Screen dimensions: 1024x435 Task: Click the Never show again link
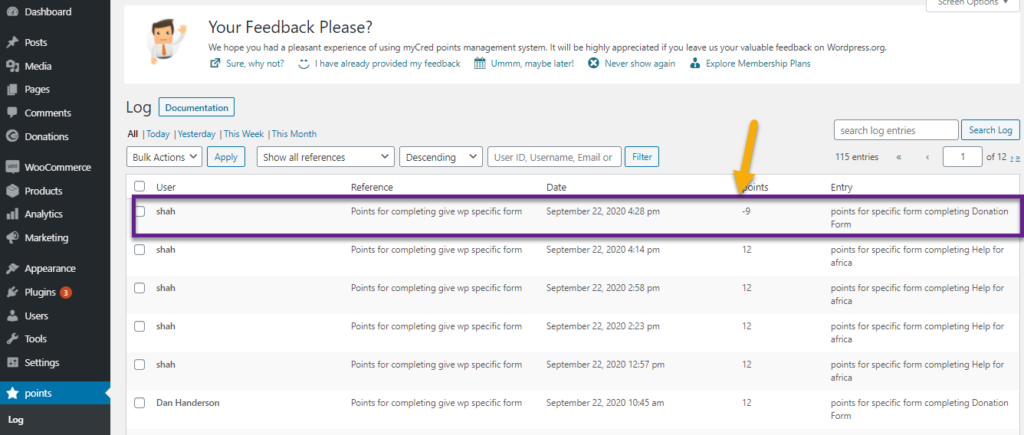tap(631, 64)
